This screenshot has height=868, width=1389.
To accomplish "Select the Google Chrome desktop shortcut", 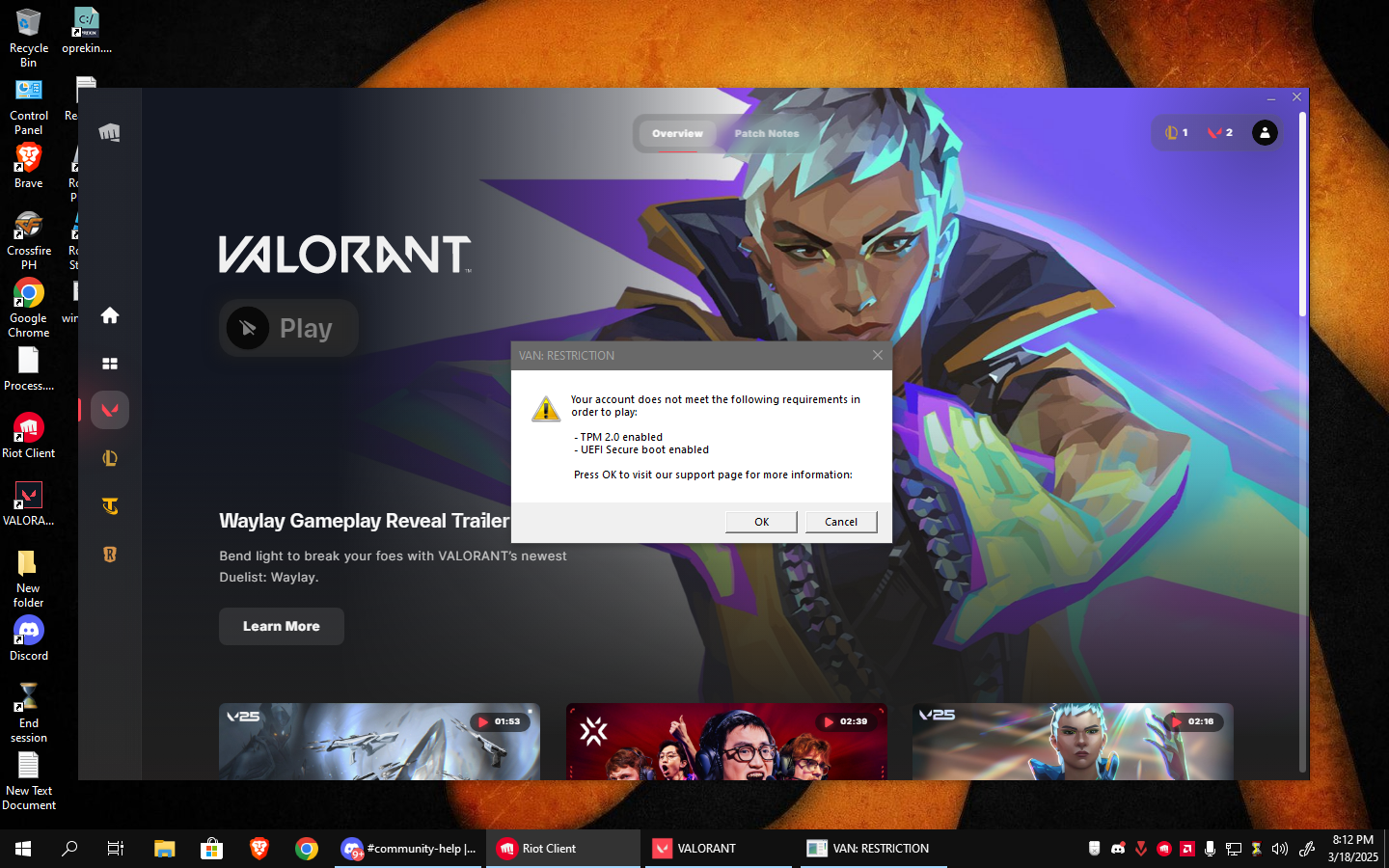I will click(29, 308).
